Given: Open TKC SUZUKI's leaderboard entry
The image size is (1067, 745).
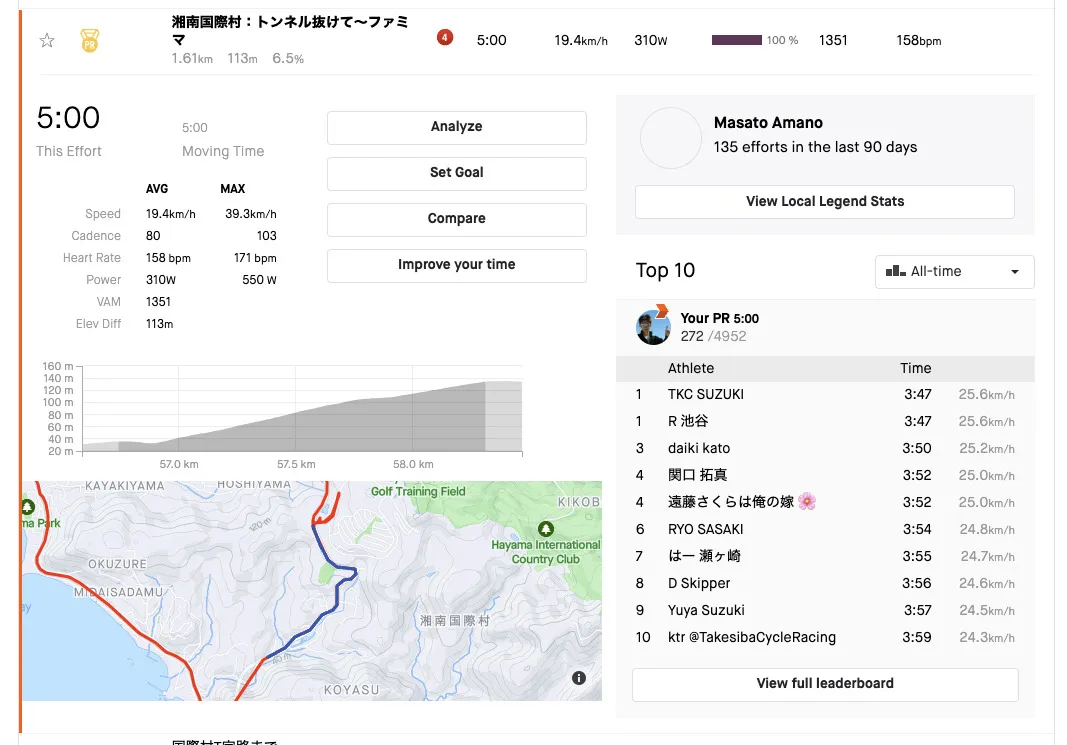Looking at the screenshot, I should pos(705,395).
